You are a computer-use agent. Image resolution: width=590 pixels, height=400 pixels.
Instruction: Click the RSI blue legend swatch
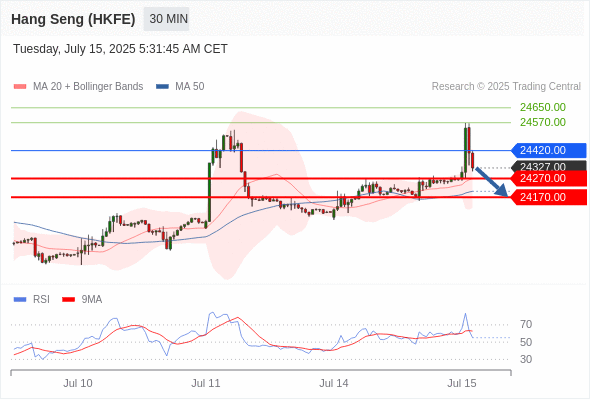(20, 300)
